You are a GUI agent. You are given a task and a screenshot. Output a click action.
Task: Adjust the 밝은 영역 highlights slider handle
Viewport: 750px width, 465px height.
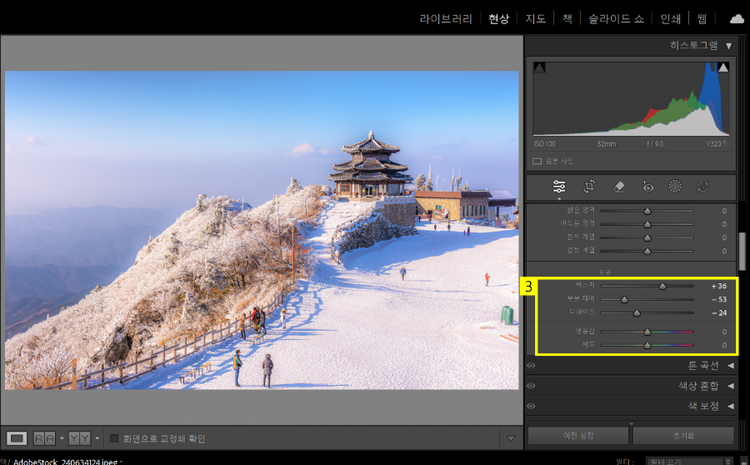pos(647,211)
